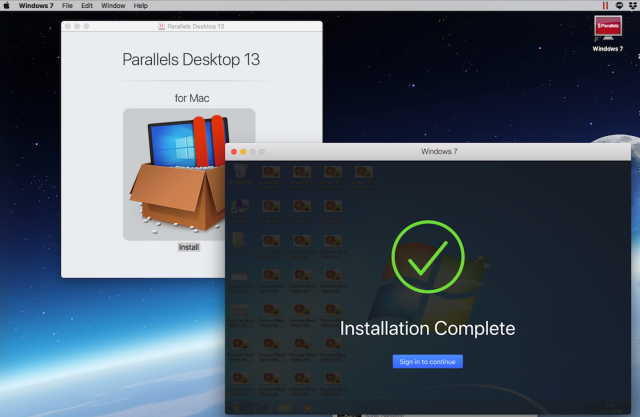The width and height of the screenshot is (640, 417).
Task: Click the Parallels menu bar status icon
Action: (605, 5)
